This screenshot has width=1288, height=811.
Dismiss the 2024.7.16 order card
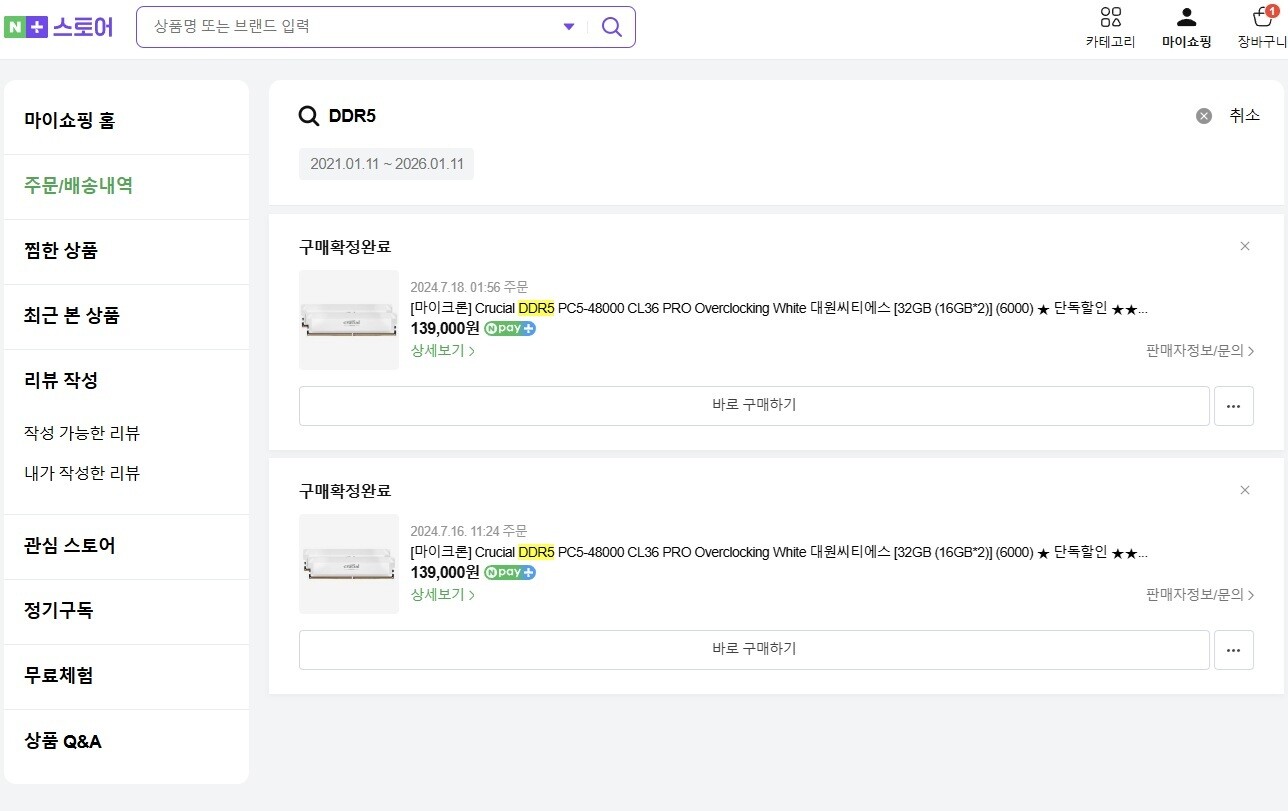1245,490
